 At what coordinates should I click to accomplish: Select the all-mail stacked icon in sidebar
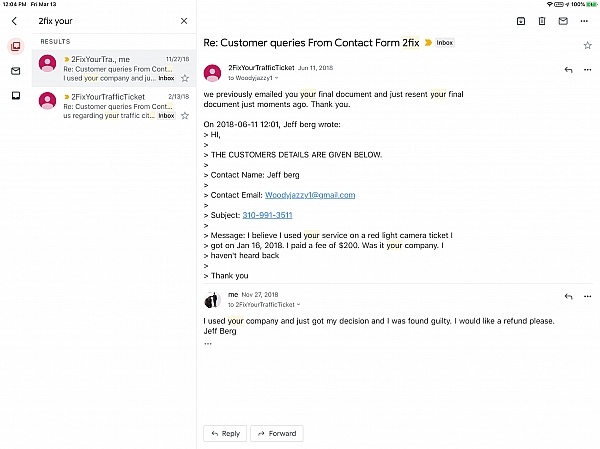click(x=15, y=47)
